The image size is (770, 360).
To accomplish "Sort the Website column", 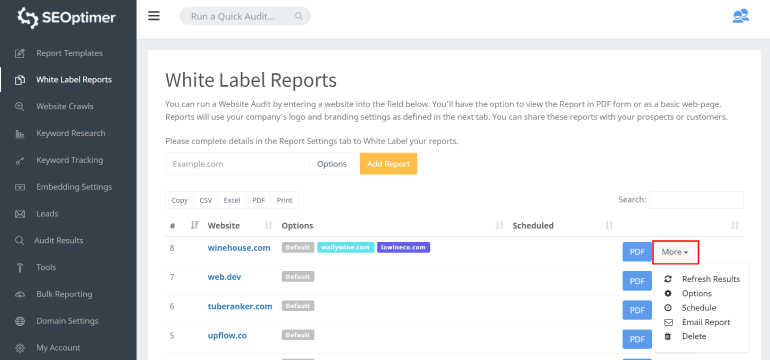I will click(268, 225).
